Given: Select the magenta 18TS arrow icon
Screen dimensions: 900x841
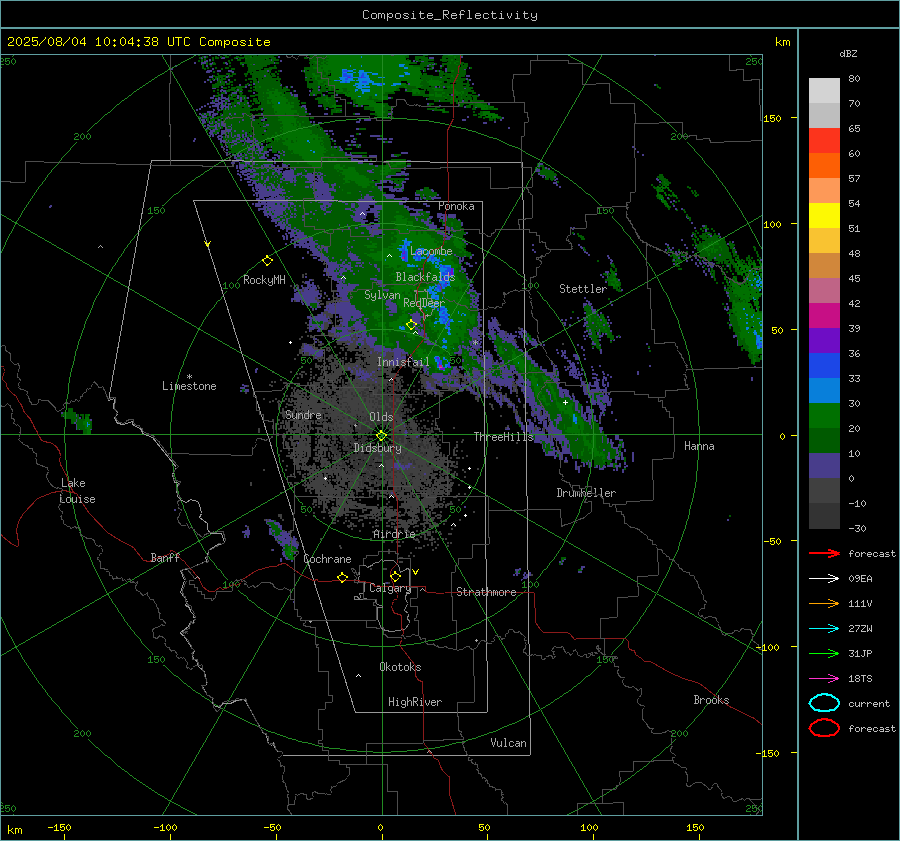Looking at the screenshot, I should [824, 679].
